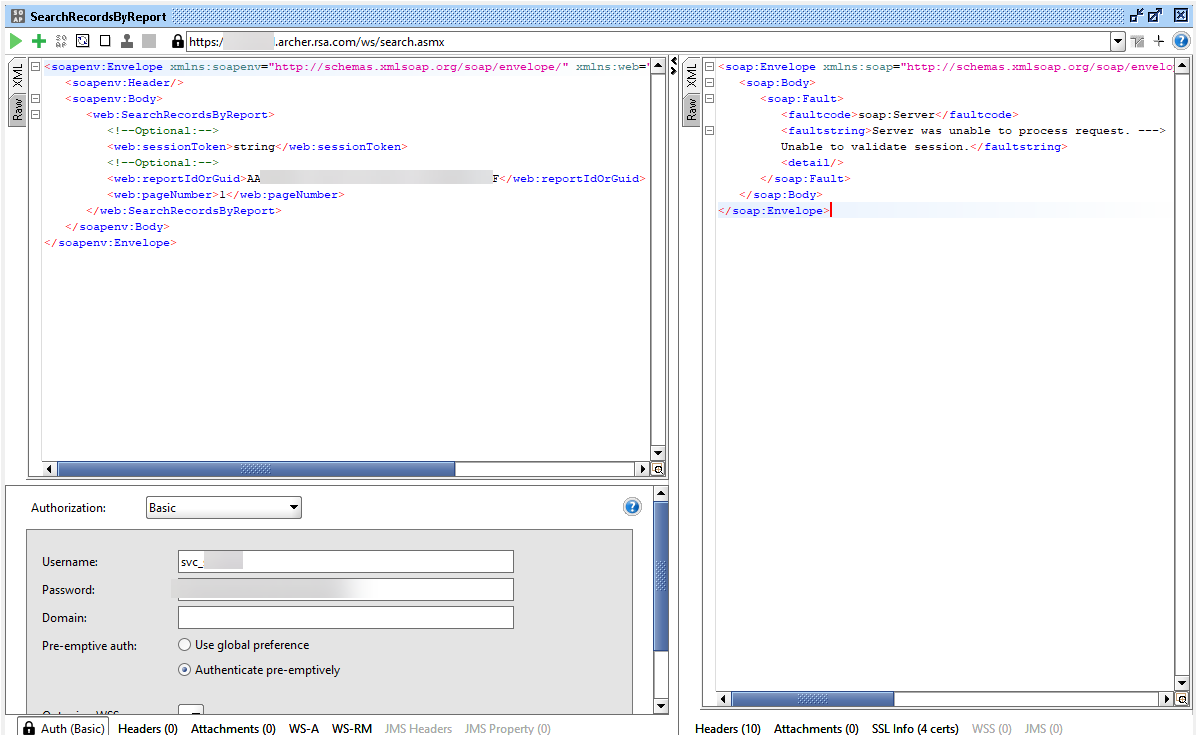Open the request Headers (0) tab
The width and height of the screenshot is (1196, 735).
coord(147,728)
